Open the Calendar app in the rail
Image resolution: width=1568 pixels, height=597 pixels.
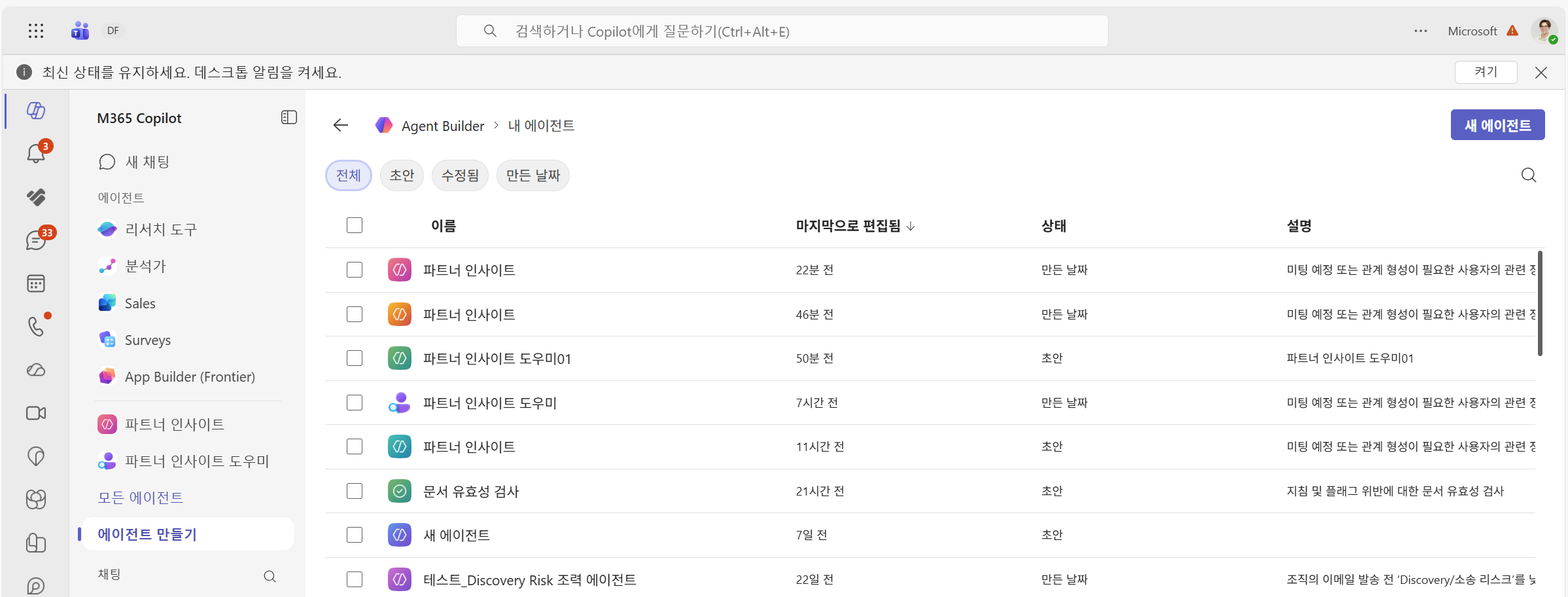pyautogui.click(x=36, y=283)
